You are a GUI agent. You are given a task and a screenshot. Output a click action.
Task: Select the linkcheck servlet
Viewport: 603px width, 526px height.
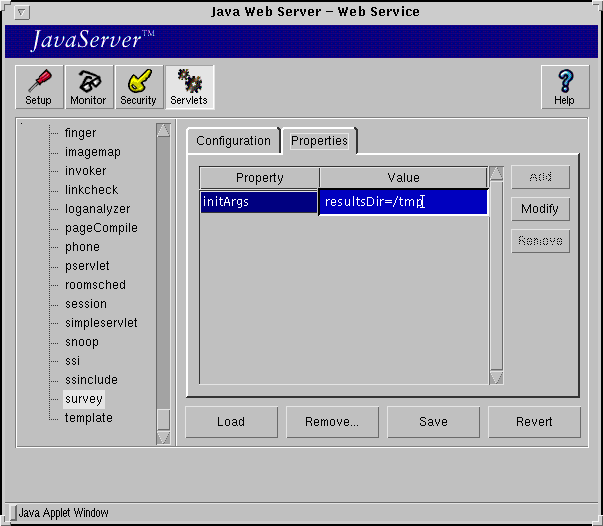point(92,190)
